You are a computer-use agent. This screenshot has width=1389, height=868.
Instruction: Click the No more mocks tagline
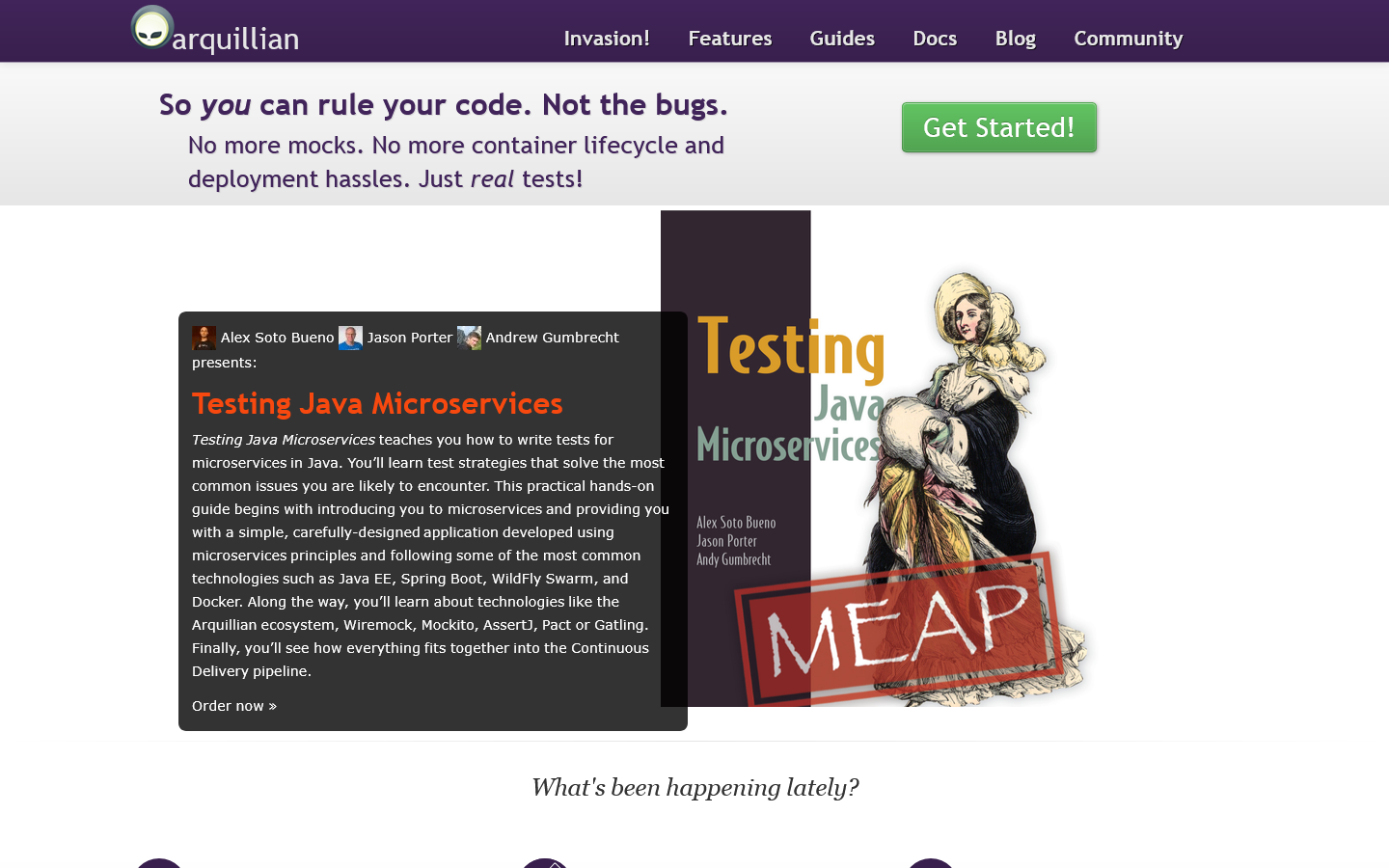click(456, 162)
